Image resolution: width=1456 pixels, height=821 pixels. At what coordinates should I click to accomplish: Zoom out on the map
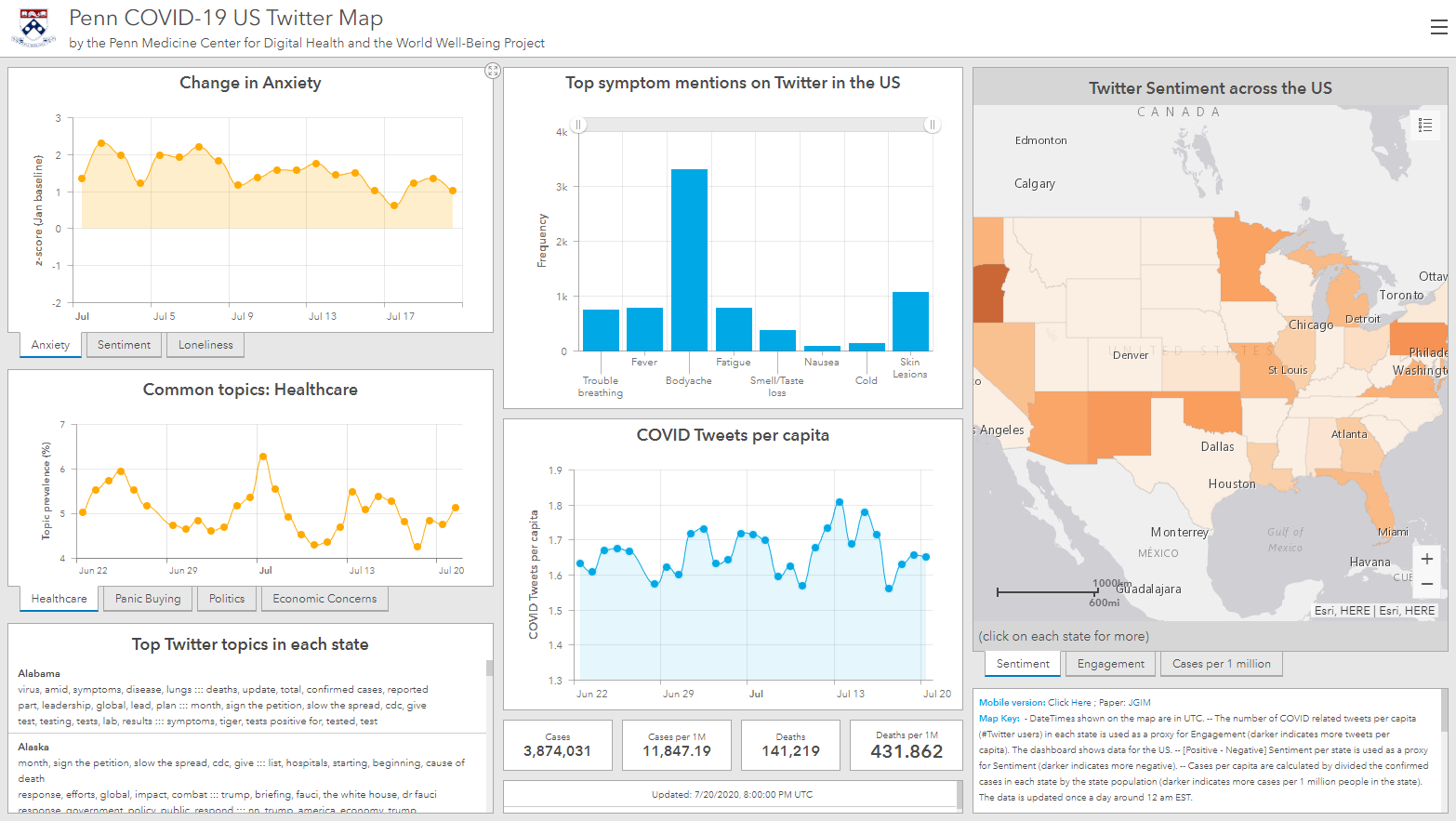tap(1427, 584)
